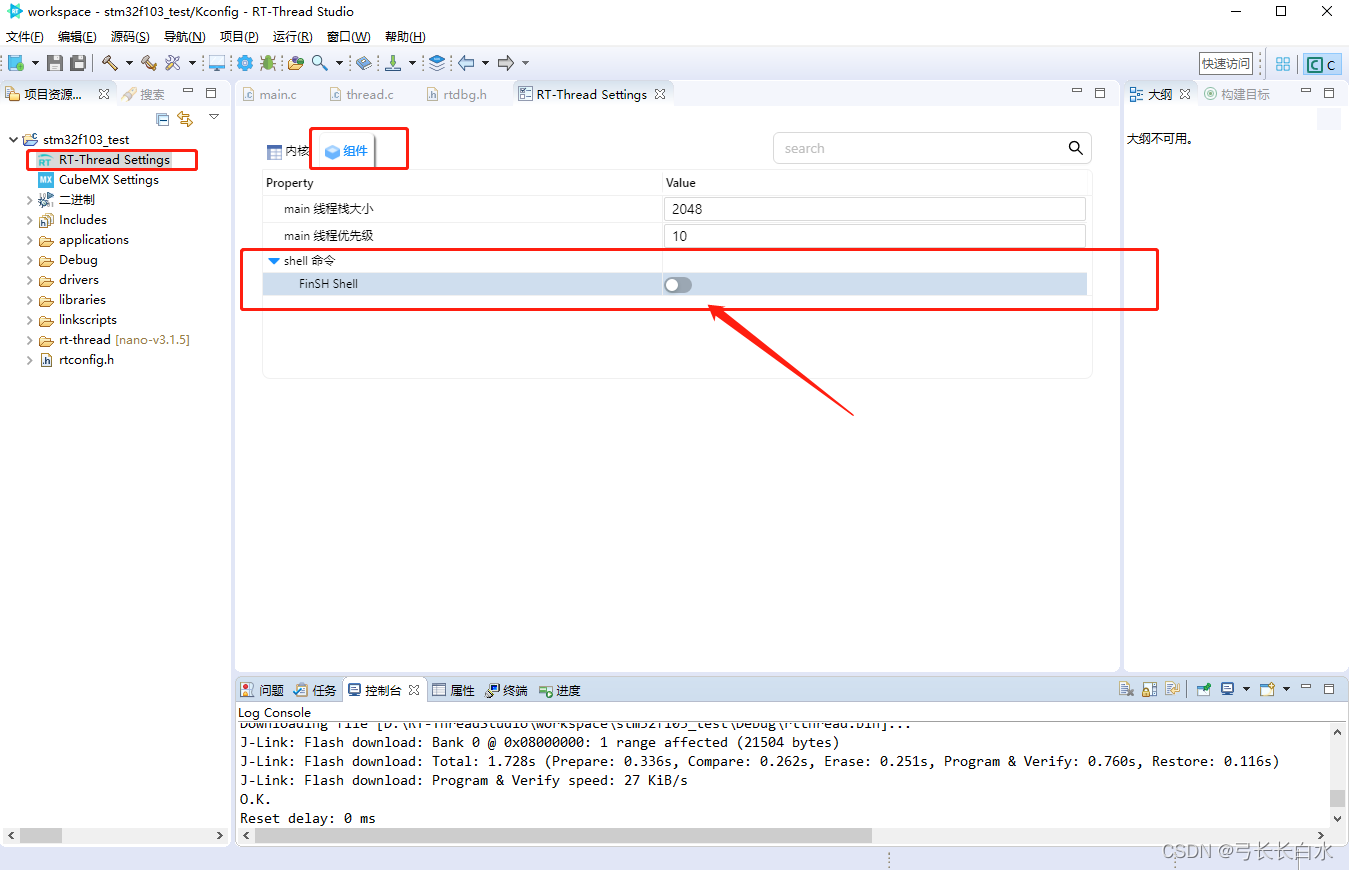Screen dimensions: 1349x870
Task: Expand the 二进制 tree node
Action: pos(29,200)
